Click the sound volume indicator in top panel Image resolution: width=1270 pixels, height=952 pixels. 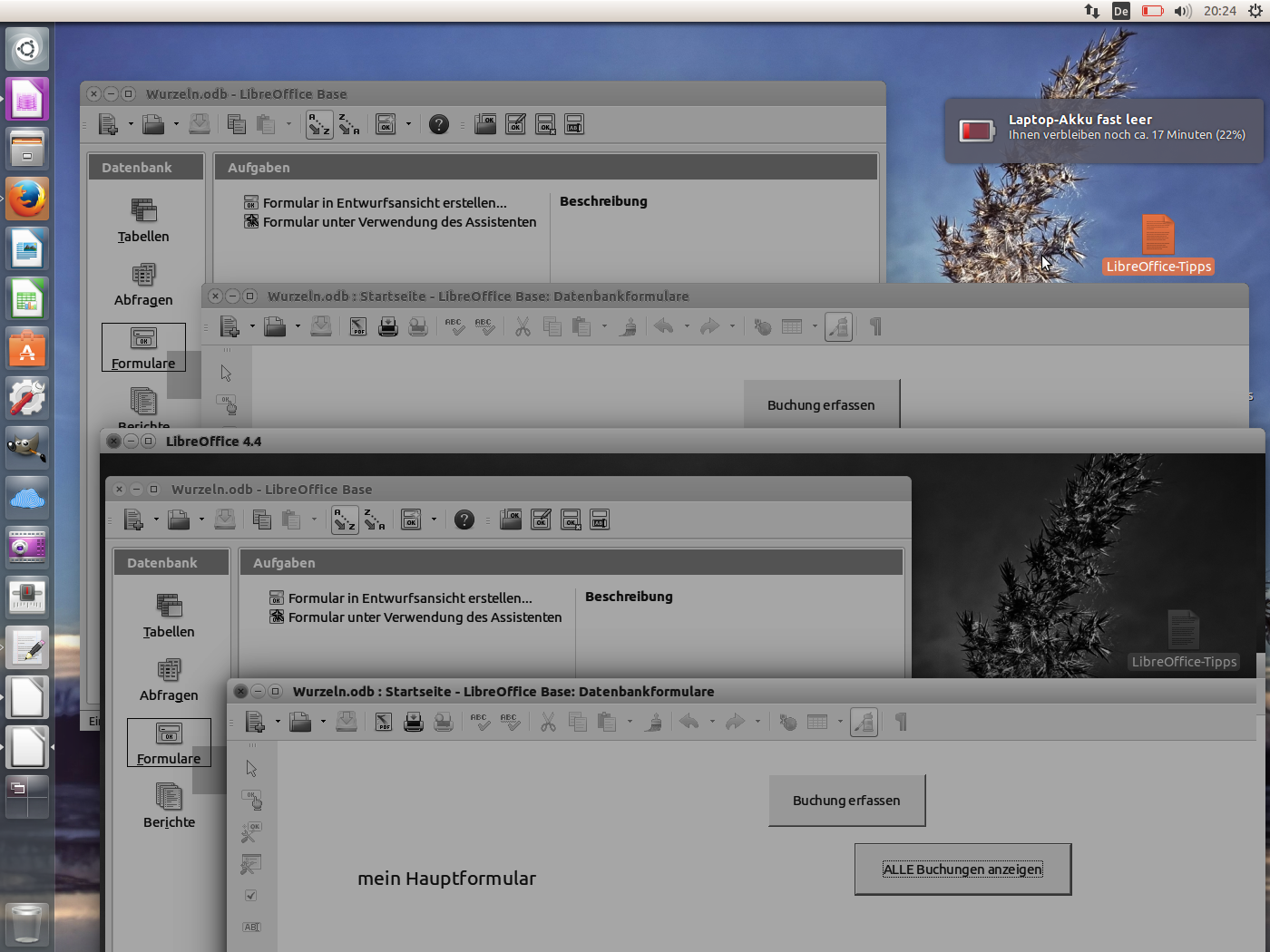point(1183,11)
